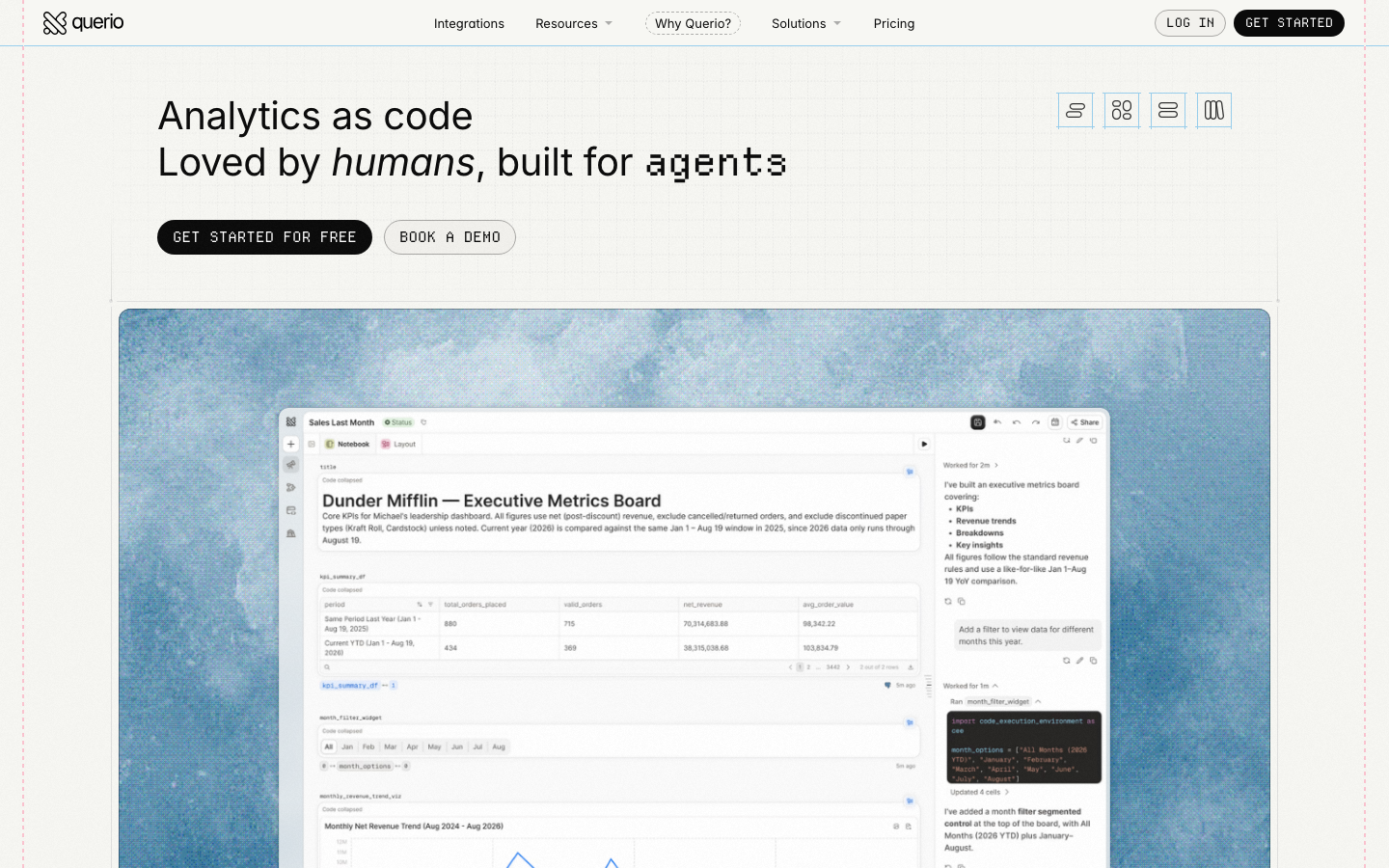Screen dimensions: 1389x868
Task: Click the LOG IN button
Action: tap(1190, 23)
